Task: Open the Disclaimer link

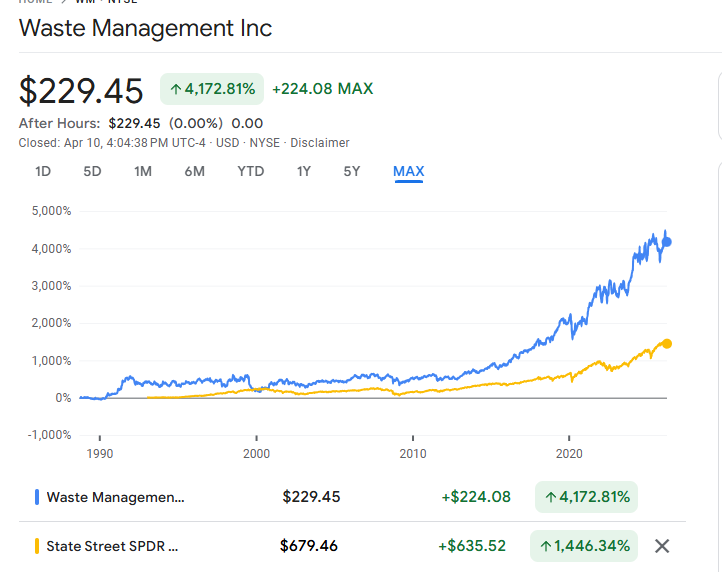Action: (320, 143)
